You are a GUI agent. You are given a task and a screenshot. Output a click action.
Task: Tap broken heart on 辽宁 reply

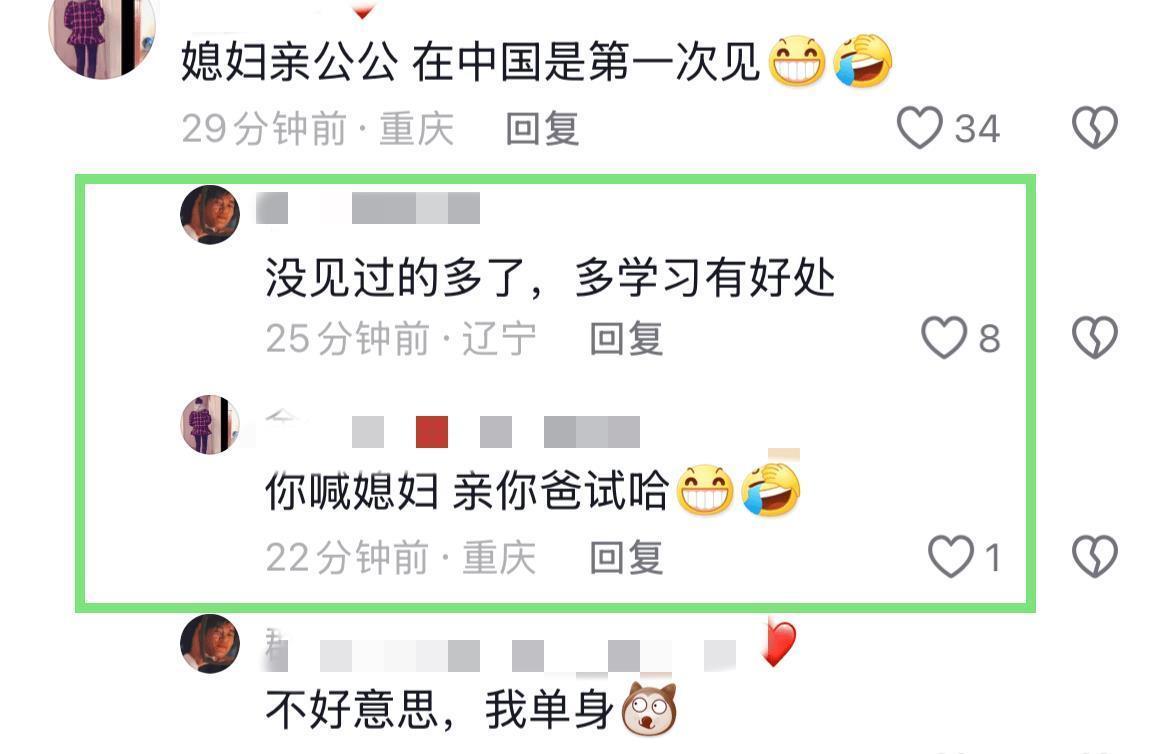click(x=1095, y=337)
